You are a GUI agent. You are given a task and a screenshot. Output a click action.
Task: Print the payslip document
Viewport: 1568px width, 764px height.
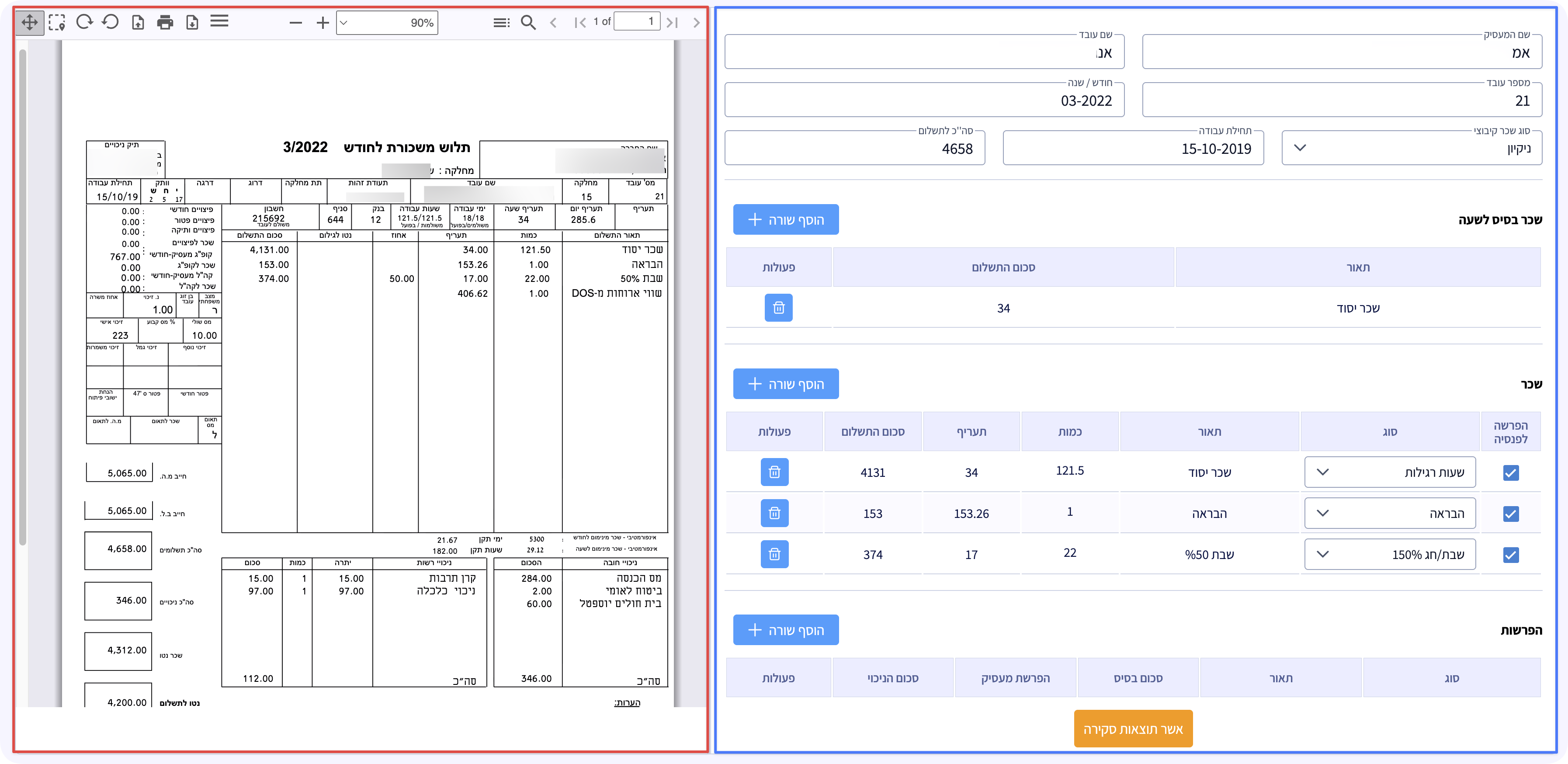[x=165, y=23]
